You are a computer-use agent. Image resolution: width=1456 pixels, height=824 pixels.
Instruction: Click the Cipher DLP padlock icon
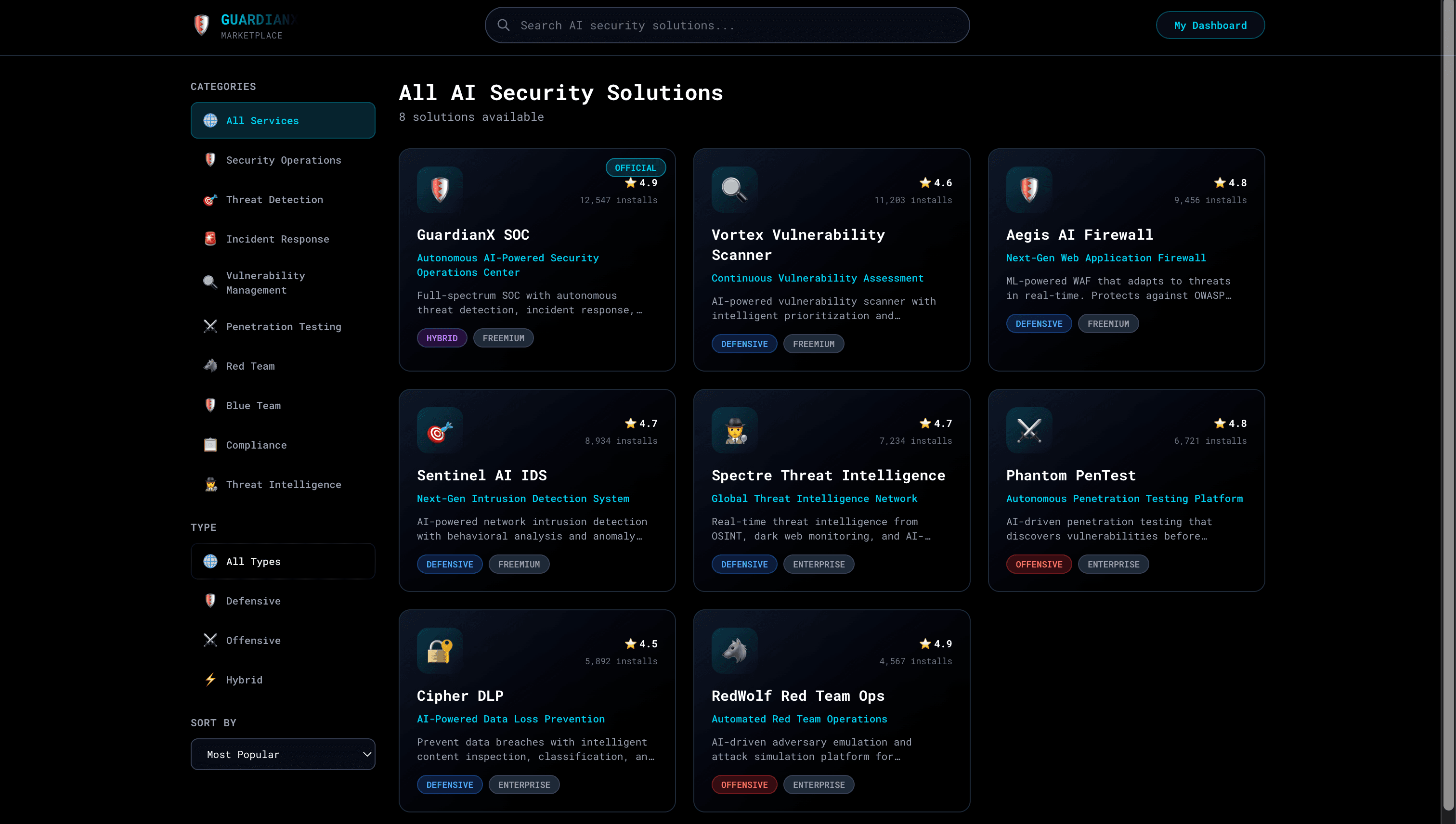point(440,650)
